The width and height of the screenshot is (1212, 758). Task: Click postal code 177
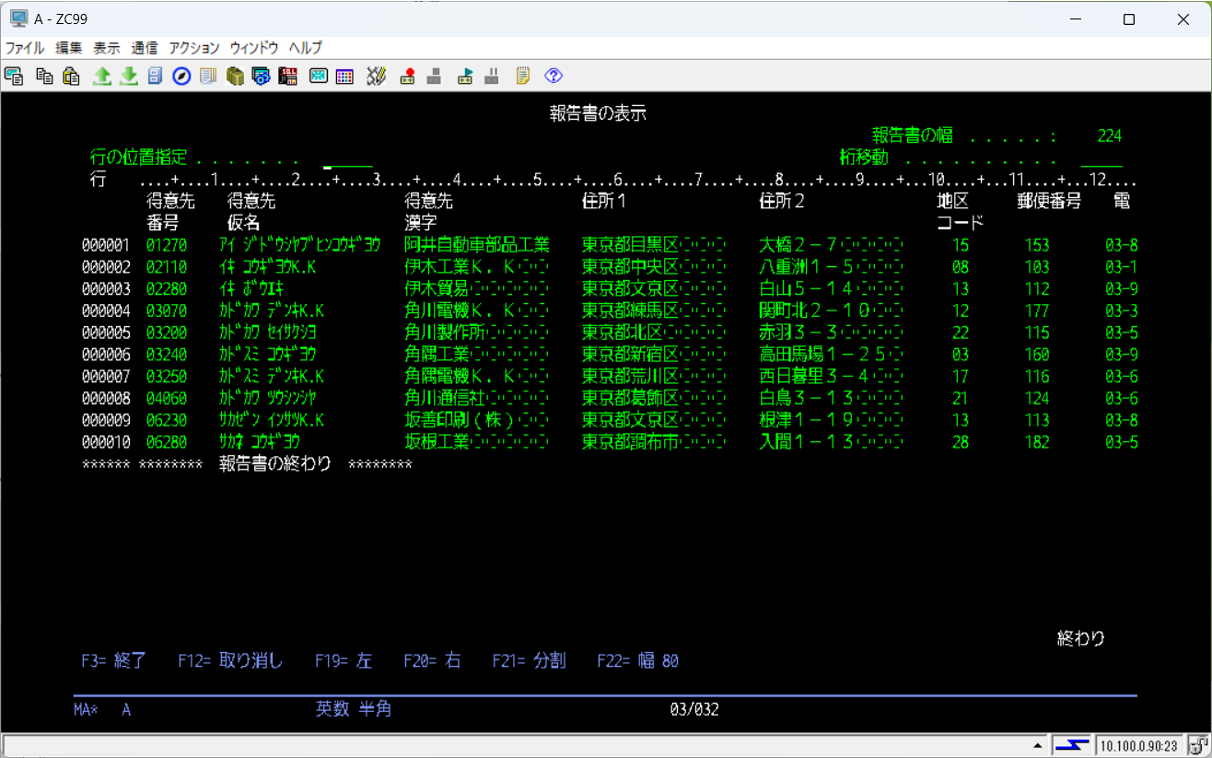1037,311
